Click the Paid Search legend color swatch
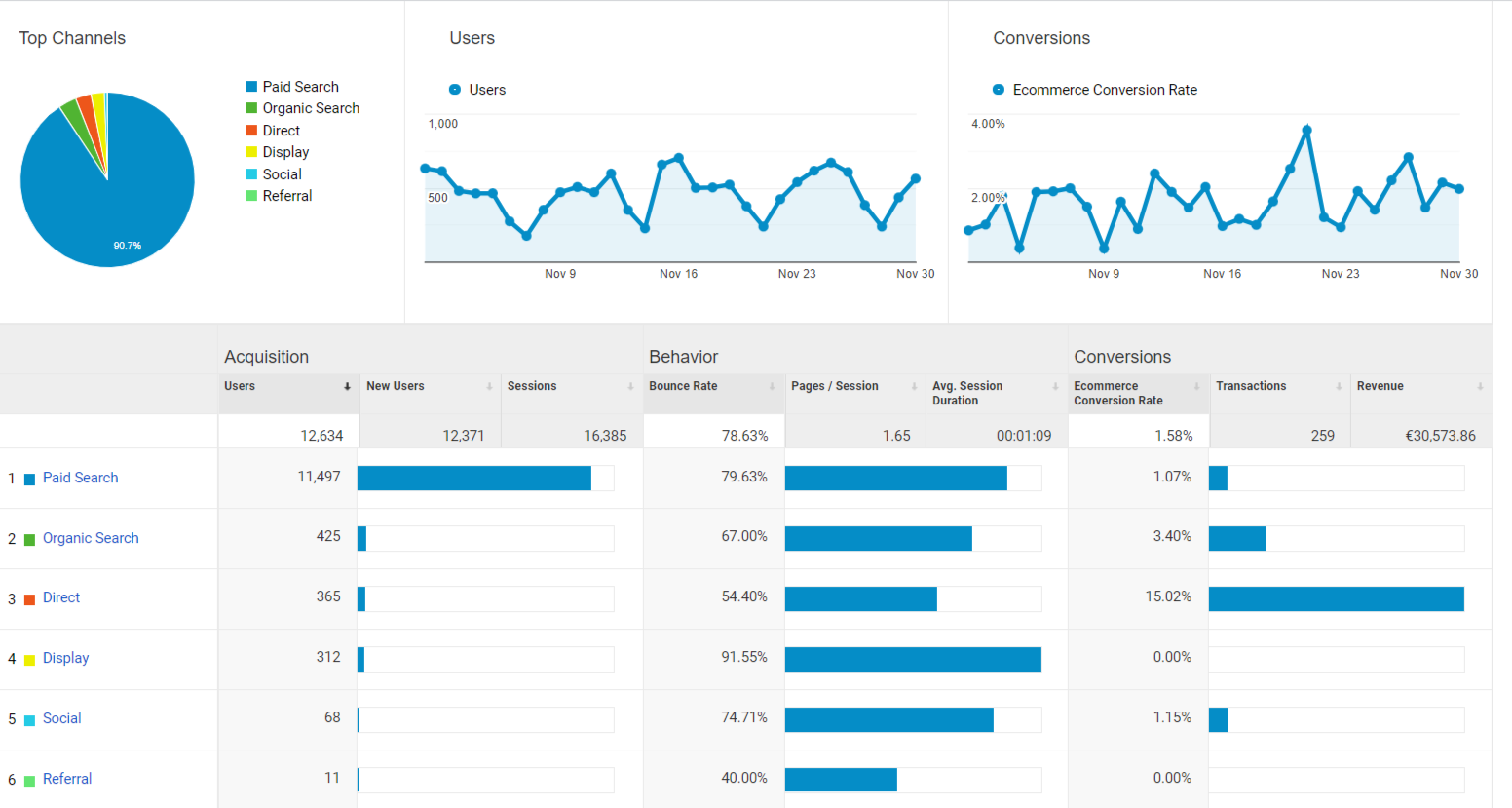The image size is (1512, 808). pos(252,87)
